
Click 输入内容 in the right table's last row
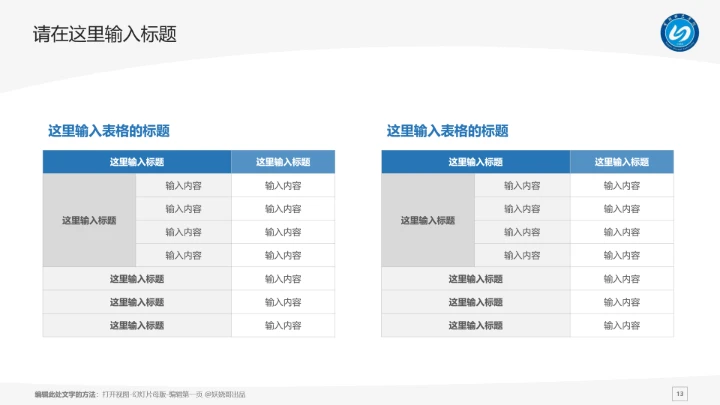pos(622,326)
